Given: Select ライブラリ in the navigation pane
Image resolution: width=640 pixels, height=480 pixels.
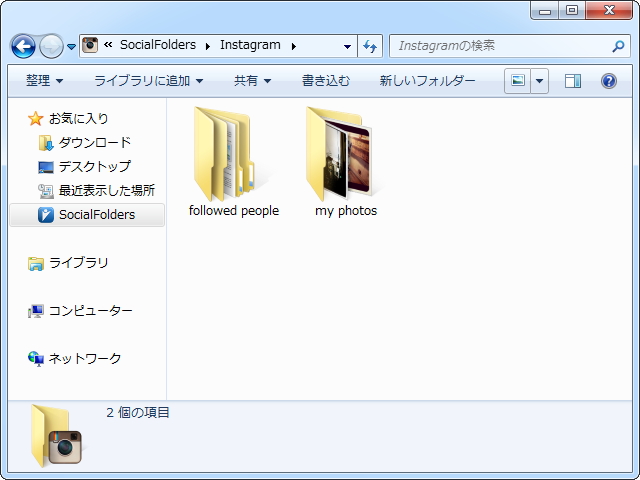Looking at the screenshot, I should pyautogui.click(x=78, y=262).
